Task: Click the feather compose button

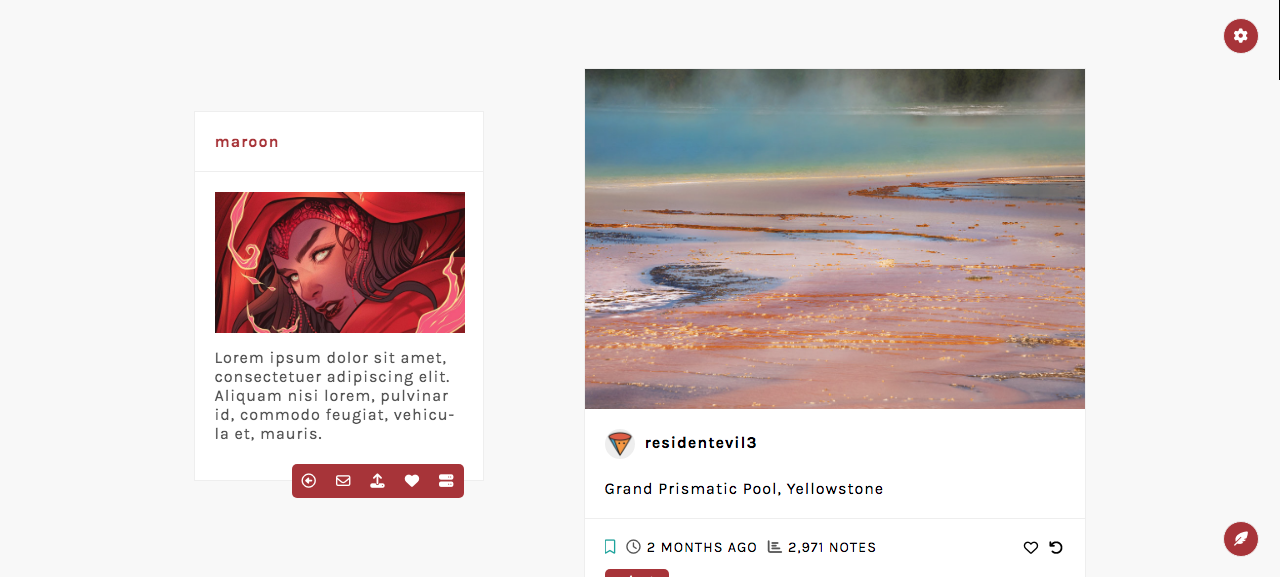Action: tap(1241, 538)
